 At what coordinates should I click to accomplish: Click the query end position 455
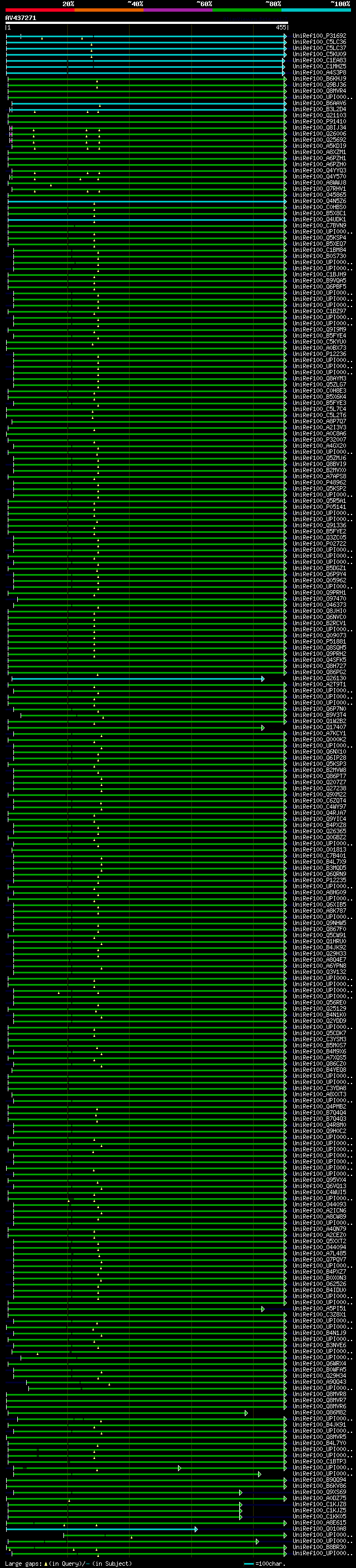coord(280,28)
